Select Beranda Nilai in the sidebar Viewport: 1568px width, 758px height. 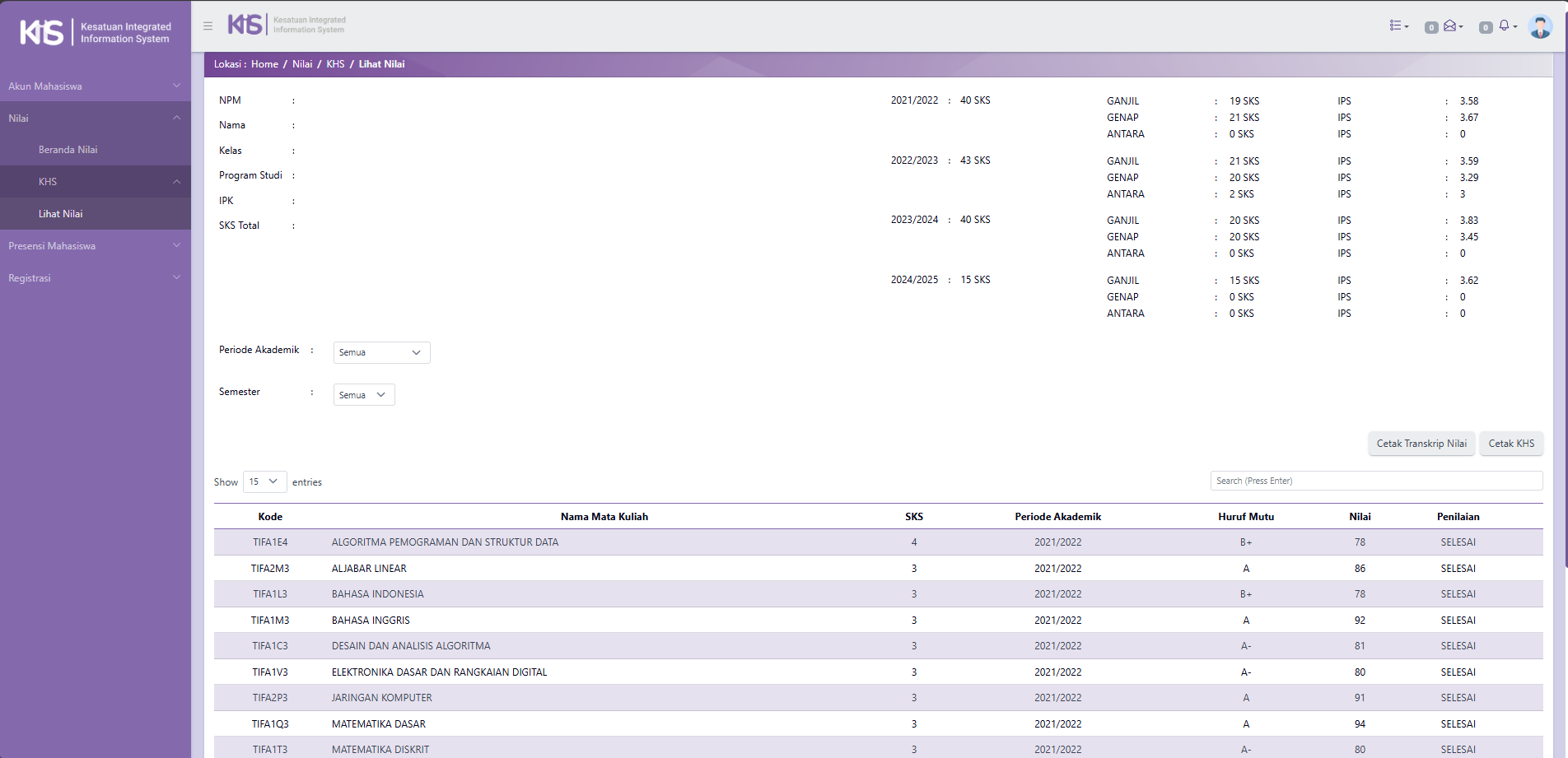pyautogui.click(x=68, y=150)
